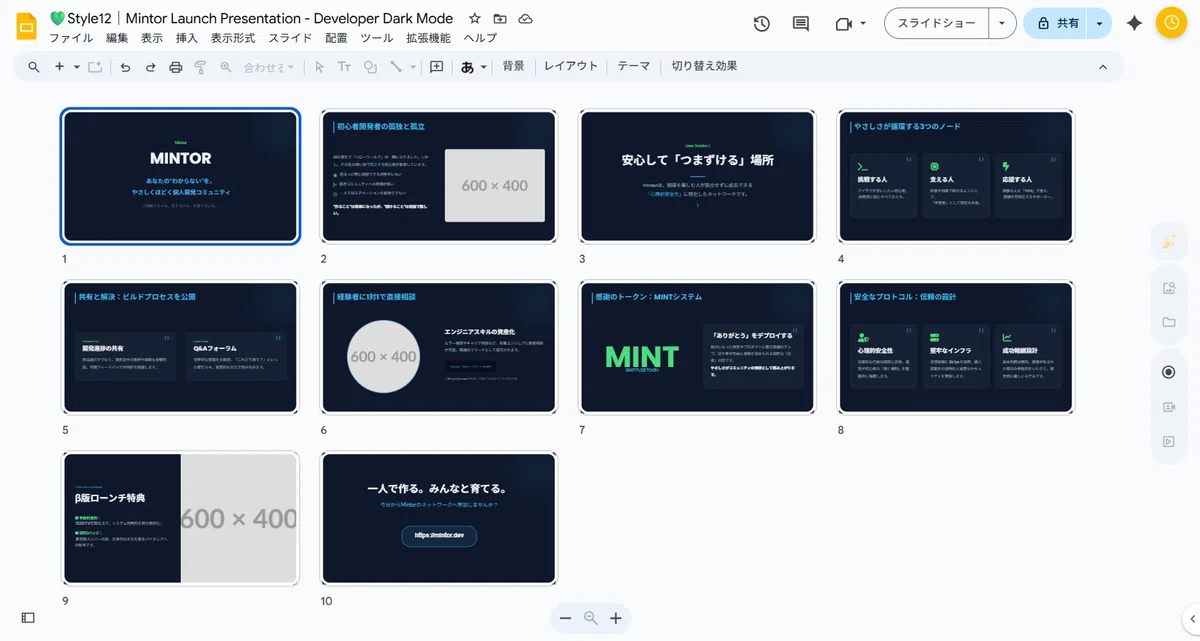Open the 共有 options dropdown arrow
Image resolution: width=1200 pixels, height=641 pixels.
(1100, 23)
